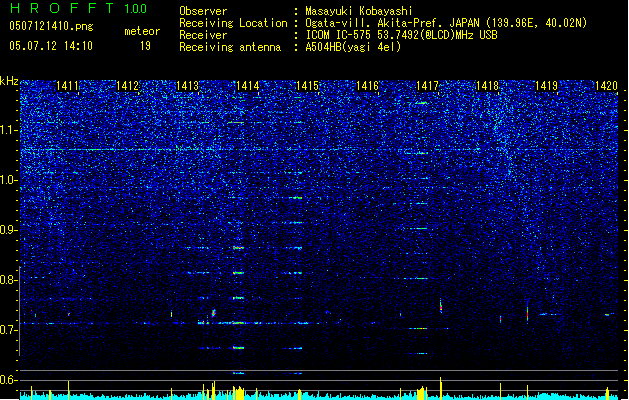Click the HROFFT 1.0.0 title

point(79,8)
